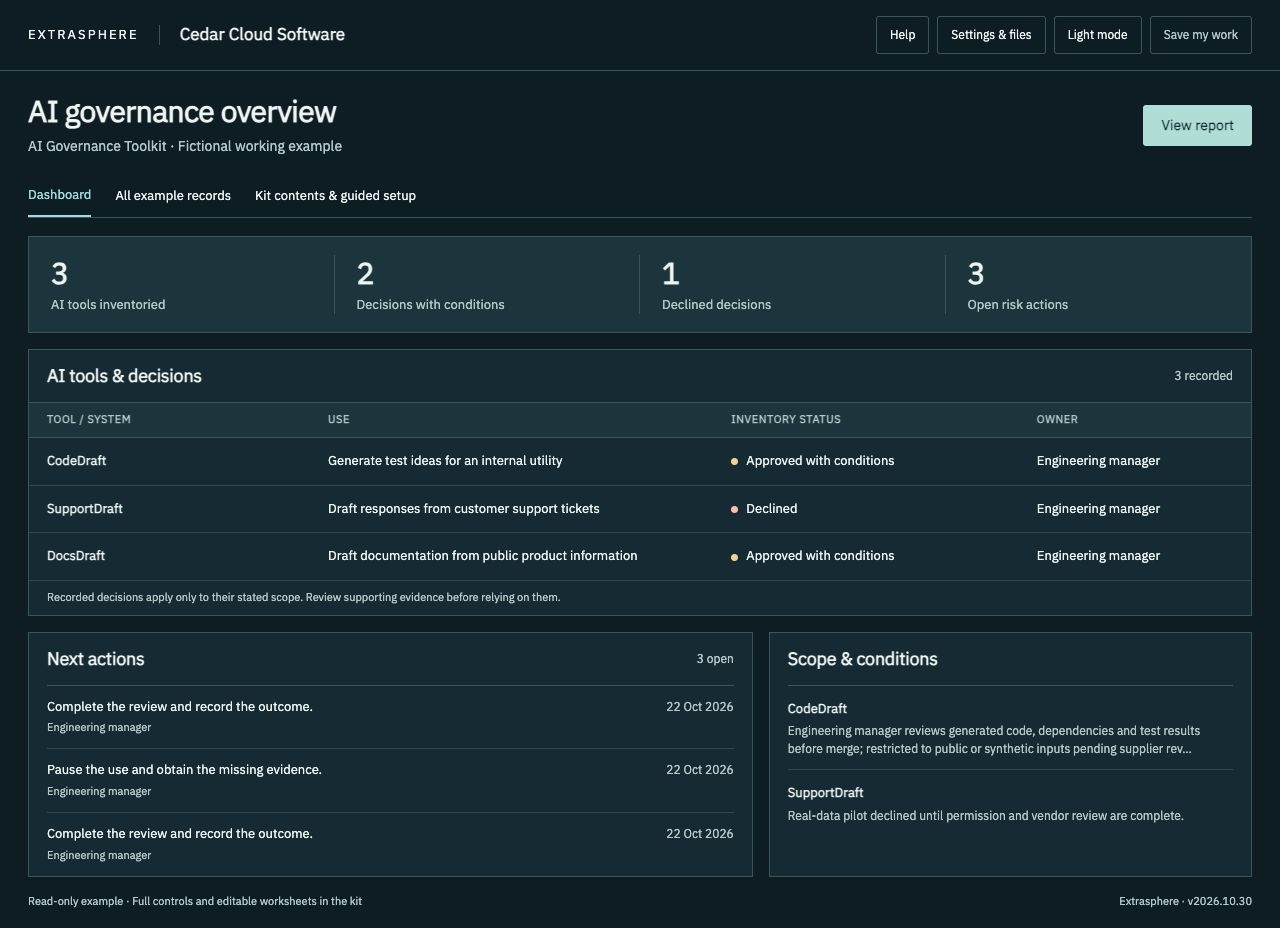Select the SupportDraft table row name
The image size is (1280, 928).
point(85,509)
